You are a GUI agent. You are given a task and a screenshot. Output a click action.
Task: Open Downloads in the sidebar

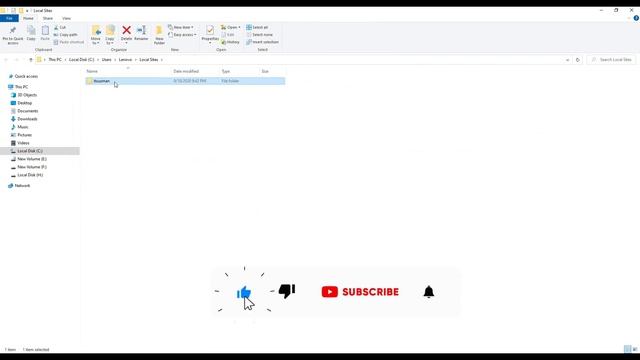click(x=27, y=119)
